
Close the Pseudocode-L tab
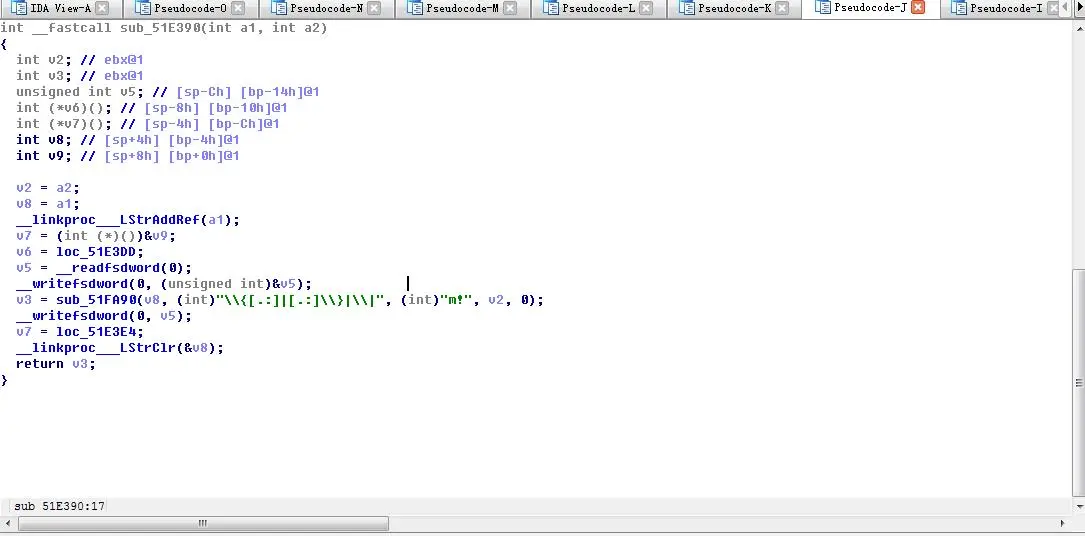tap(646, 8)
